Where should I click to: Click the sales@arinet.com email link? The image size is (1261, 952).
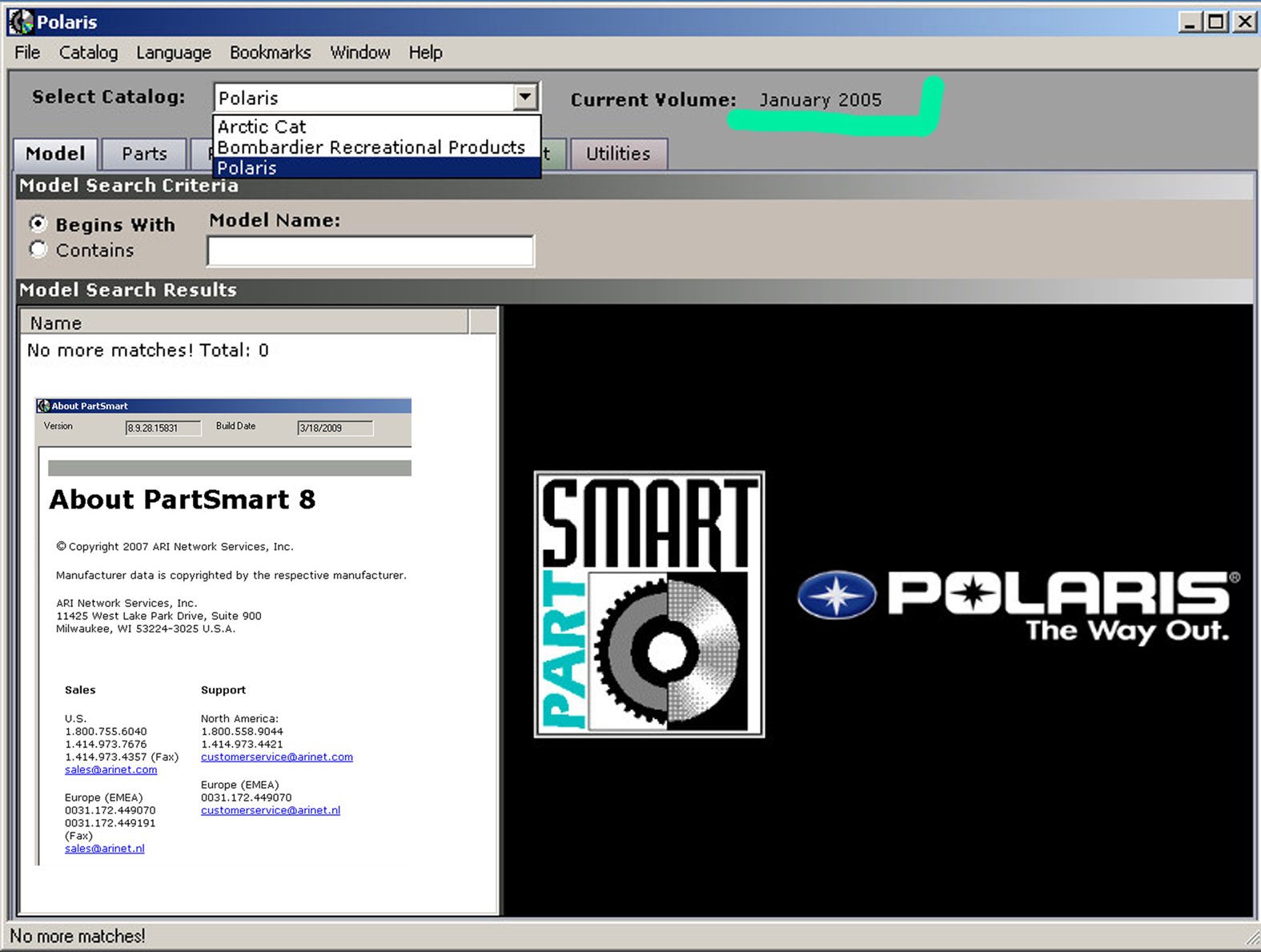[110, 769]
